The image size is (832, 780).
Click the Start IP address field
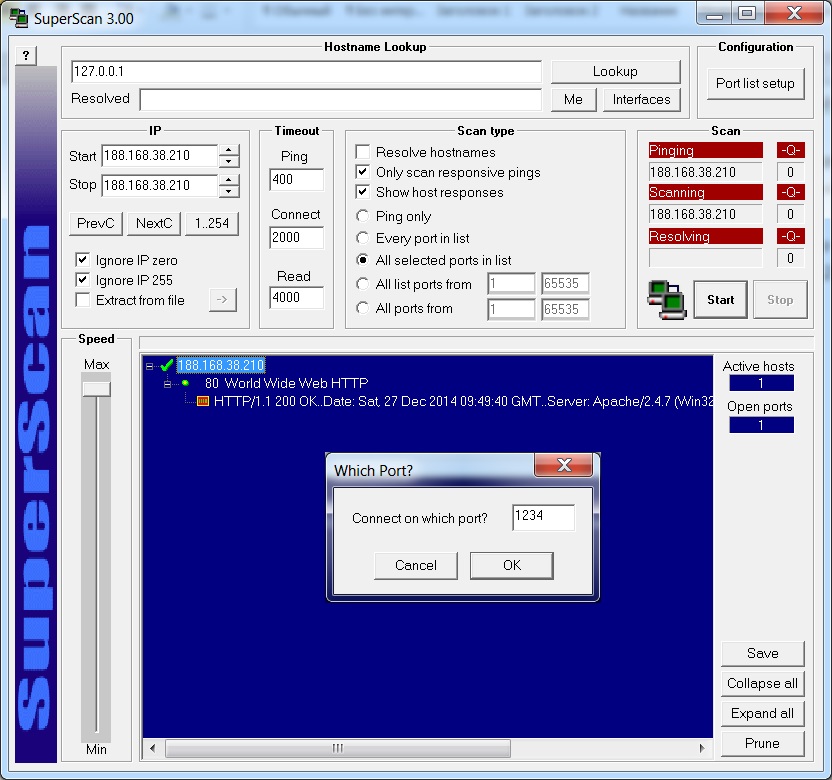[160, 156]
